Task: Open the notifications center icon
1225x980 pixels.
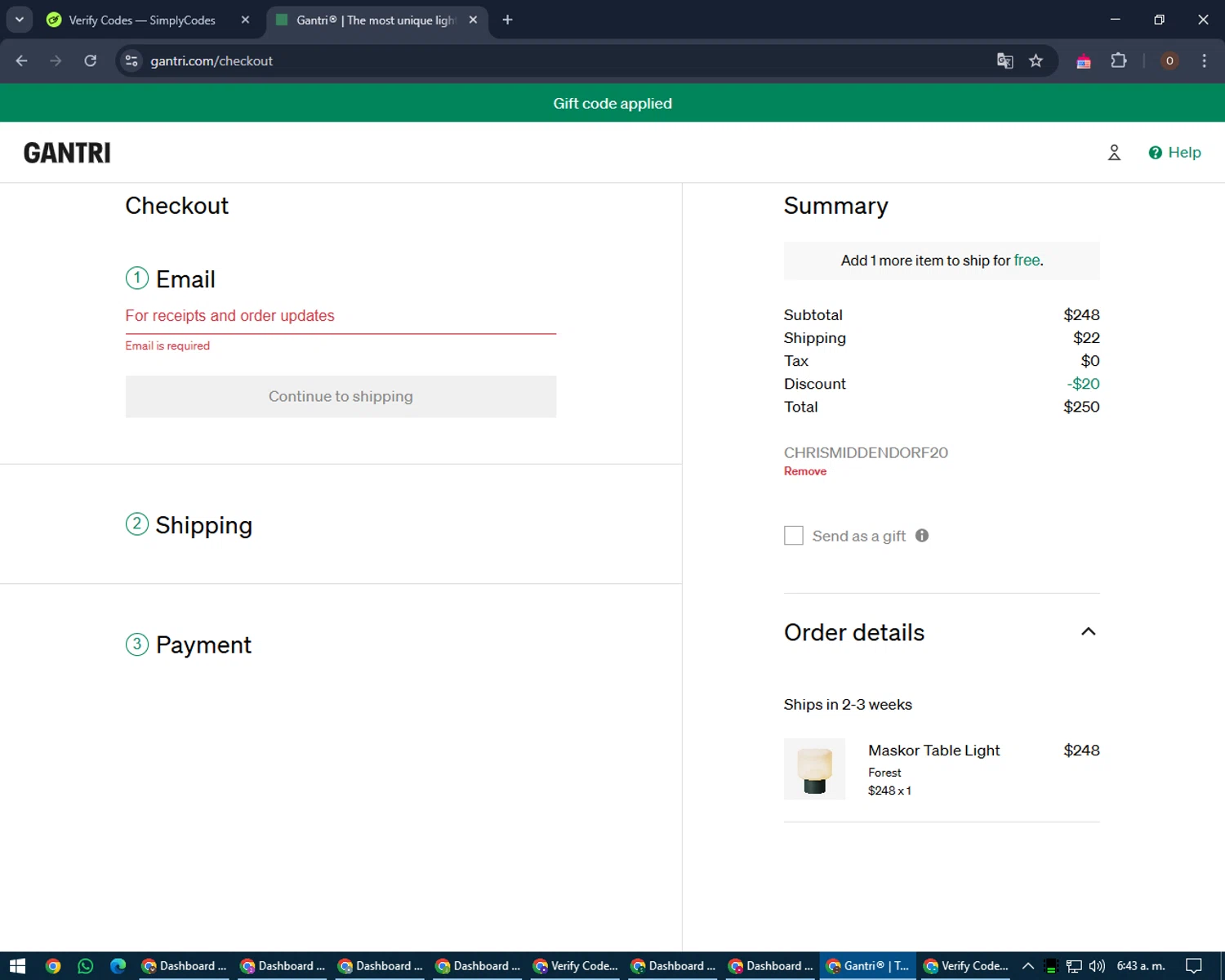Action: click(1194, 966)
